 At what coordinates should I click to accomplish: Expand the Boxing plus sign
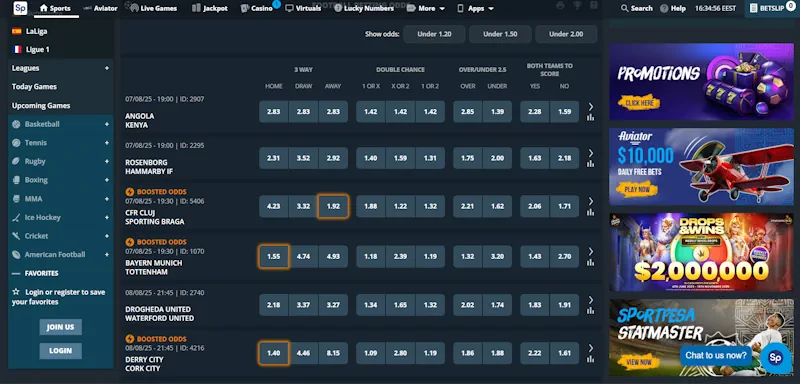pos(107,180)
